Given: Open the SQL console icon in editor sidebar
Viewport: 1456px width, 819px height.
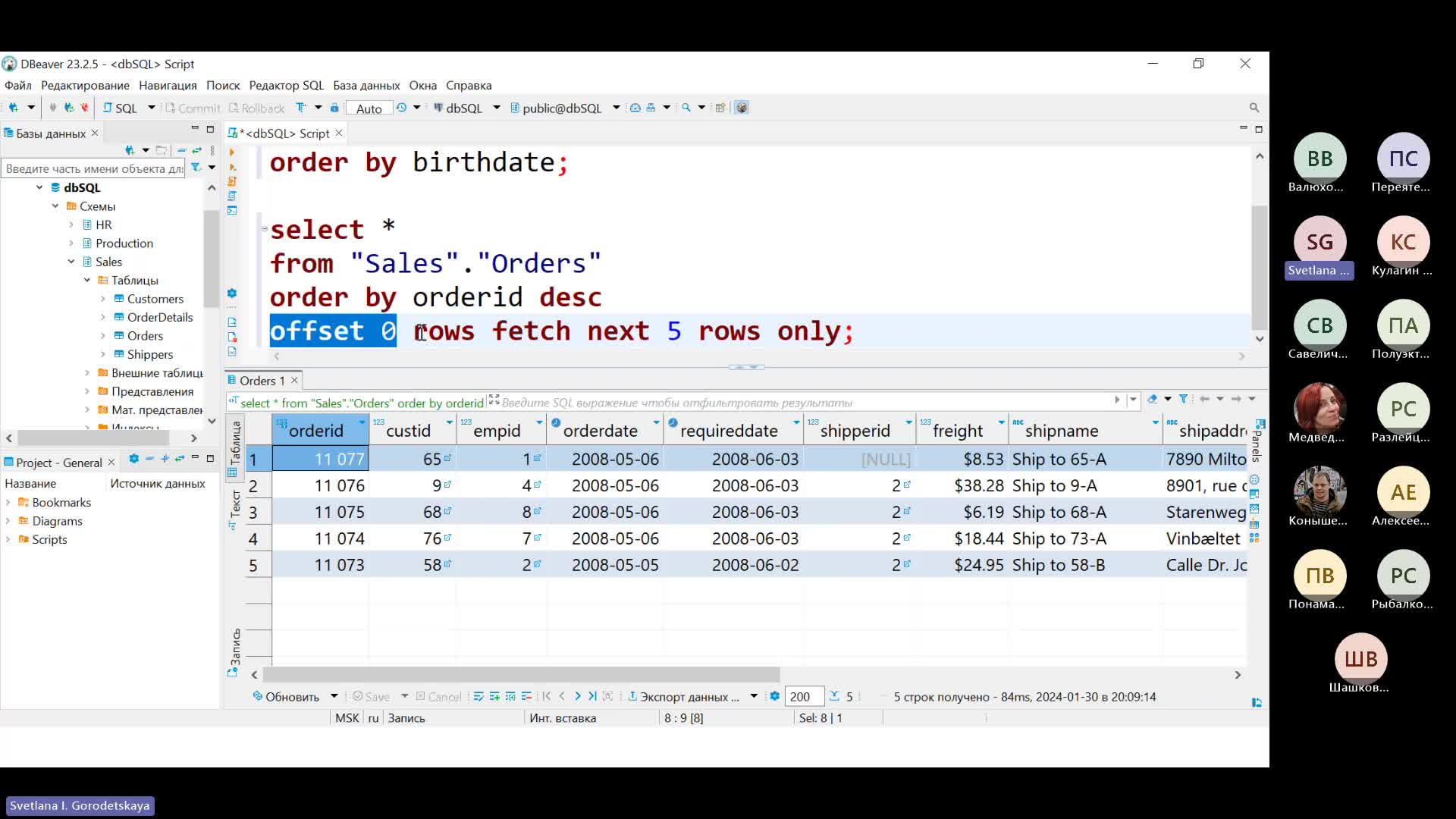Looking at the screenshot, I should 232,210.
